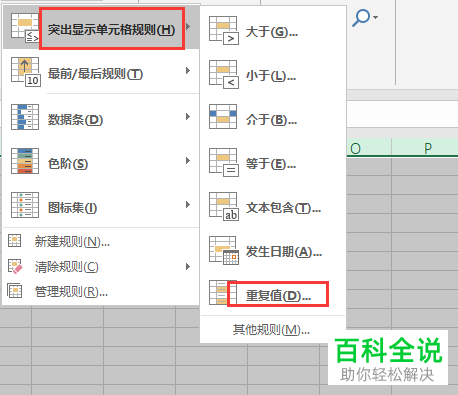The image size is (458, 395).
Task: Click the Between rule icon
Action: point(223,117)
